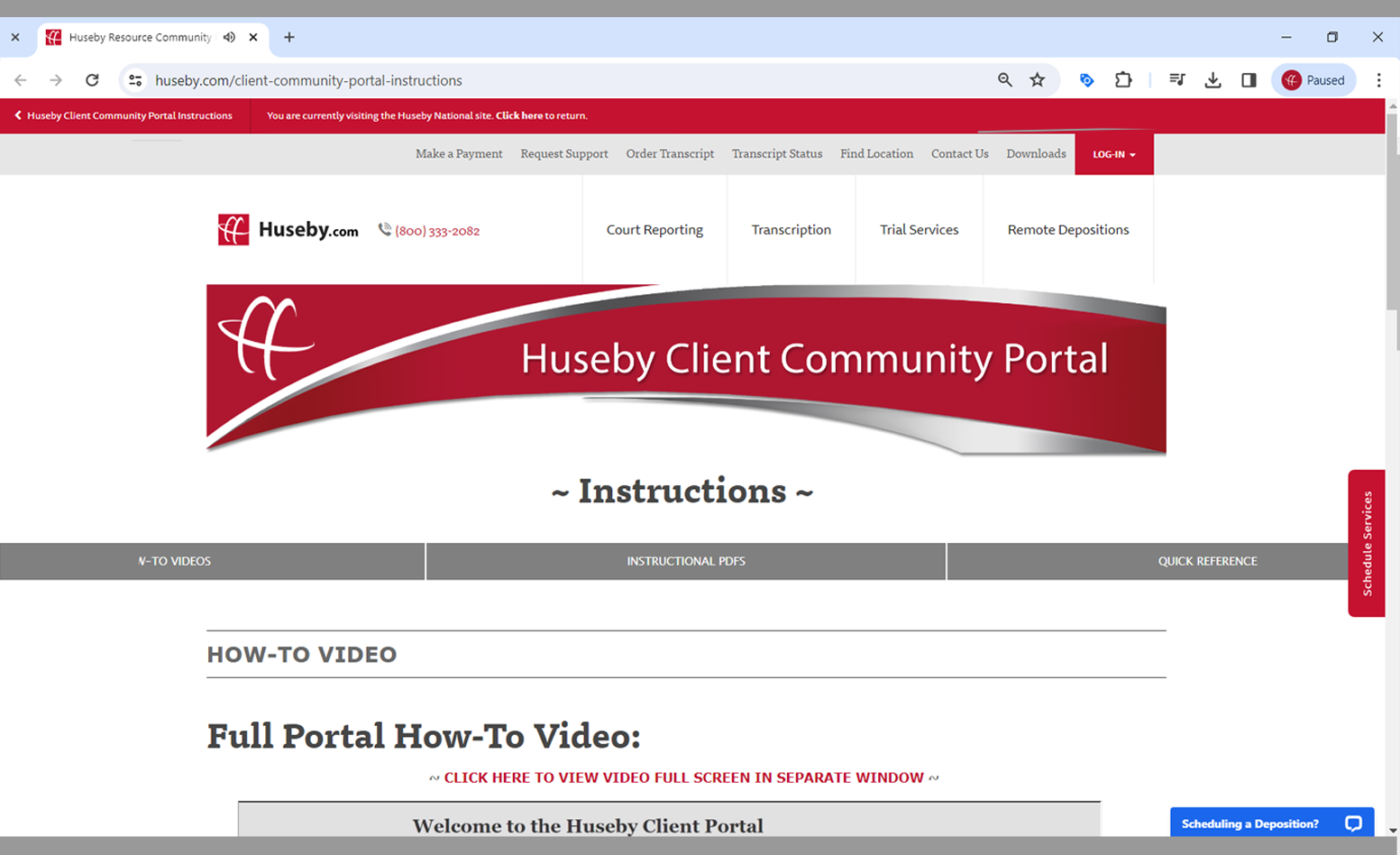Click the Request Support link
The image size is (1400, 855).
click(x=564, y=154)
